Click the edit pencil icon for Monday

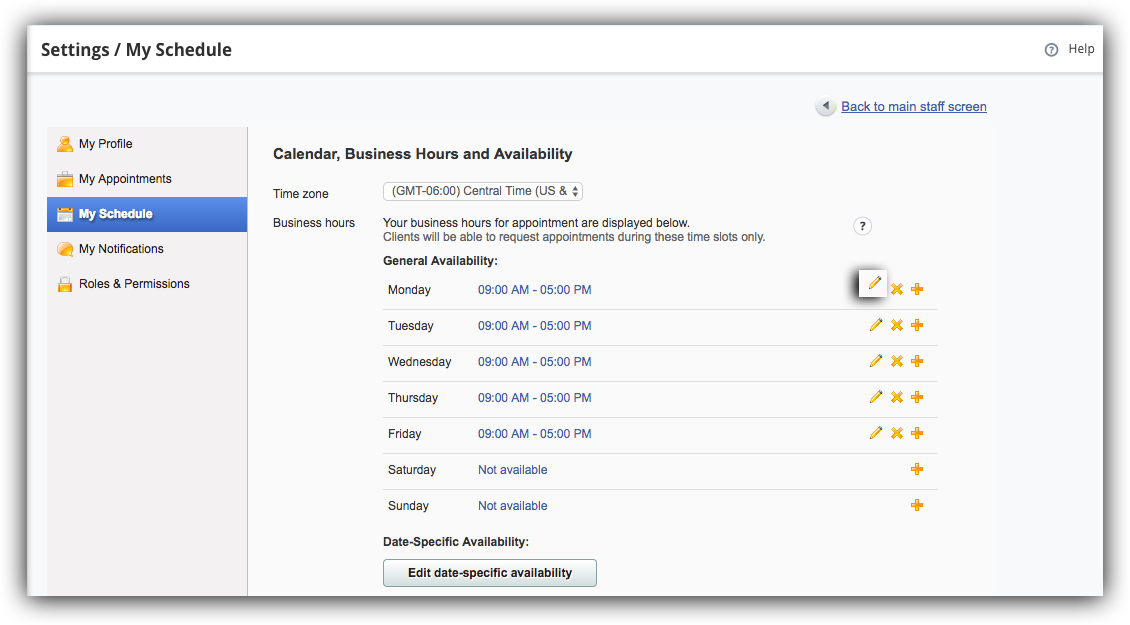pyautogui.click(x=873, y=283)
